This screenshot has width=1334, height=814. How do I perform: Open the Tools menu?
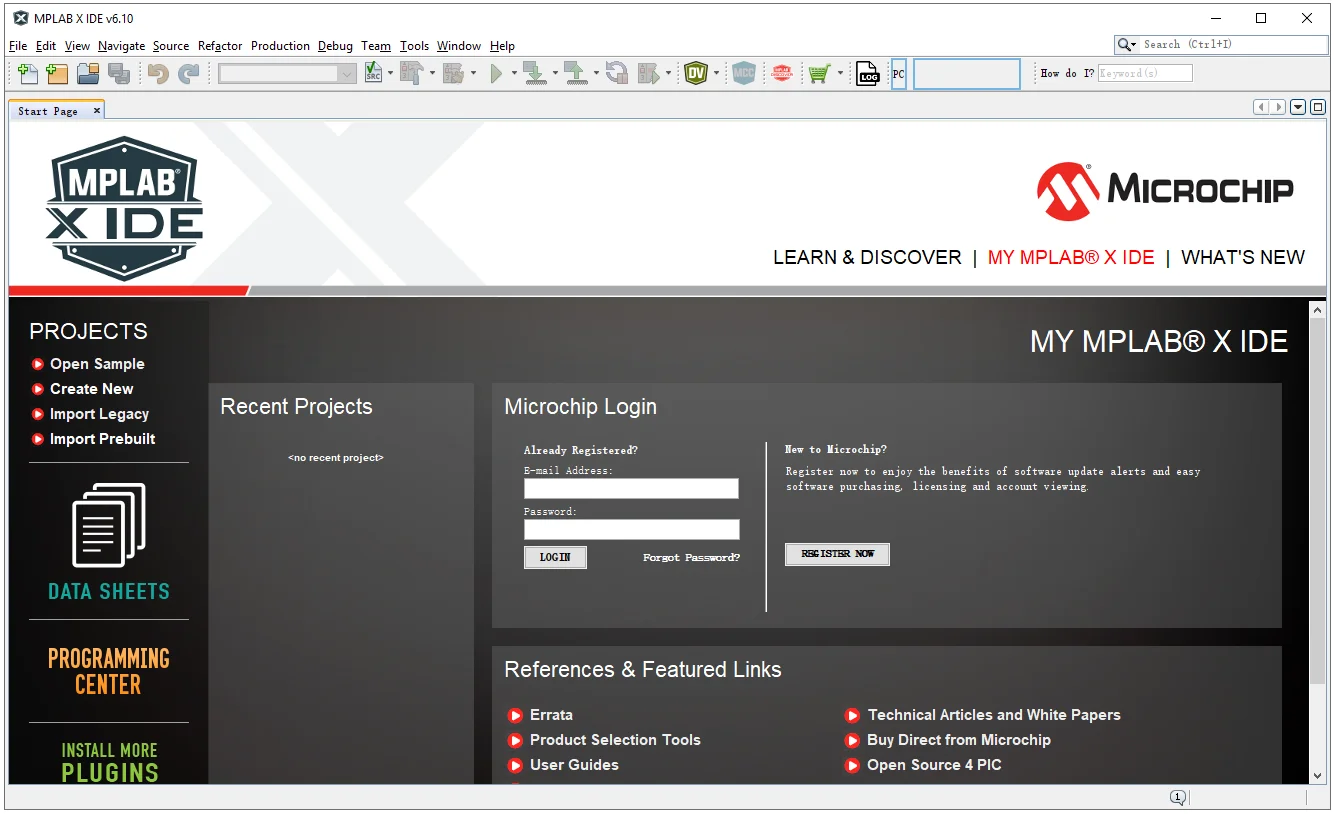pyautogui.click(x=414, y=46)
